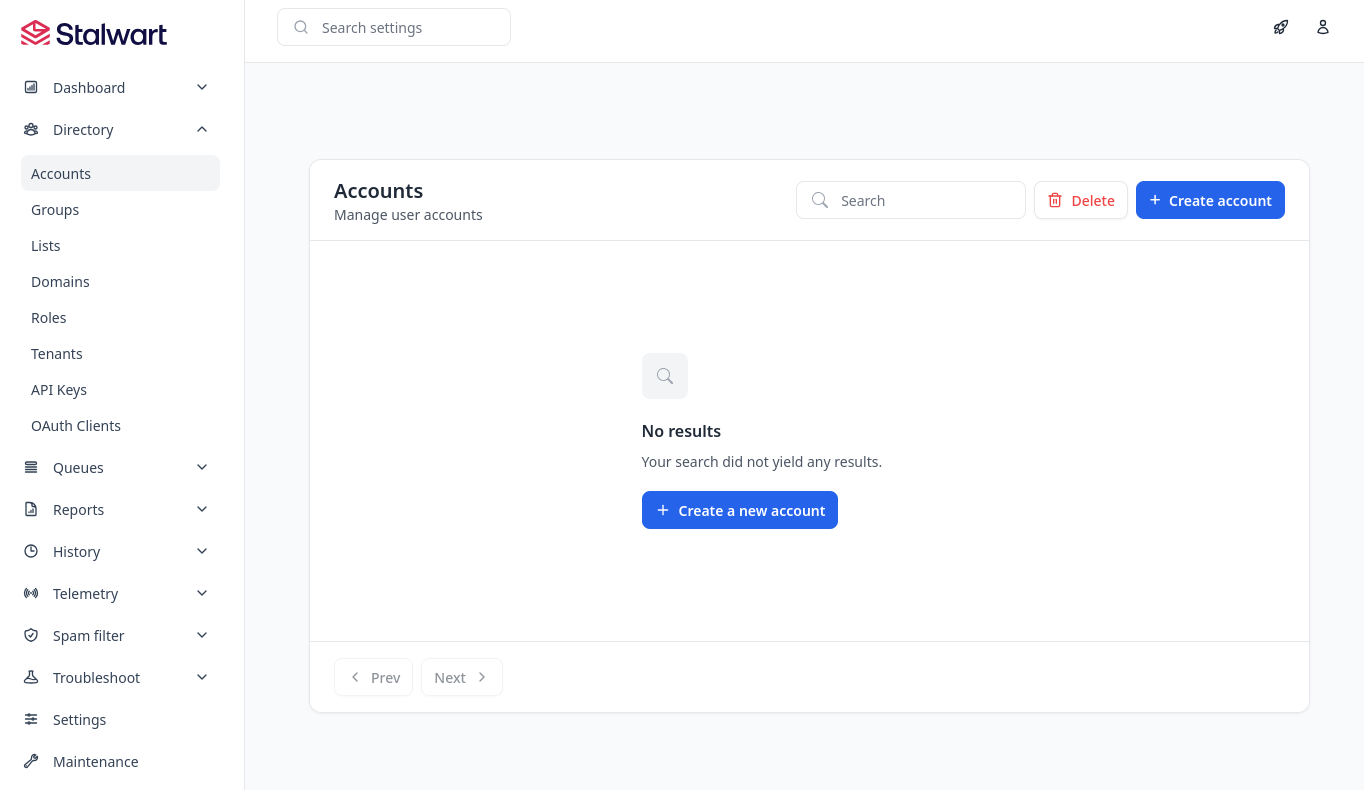Click the Settings sliders icon in sidebar

click(x=31, y=719)
